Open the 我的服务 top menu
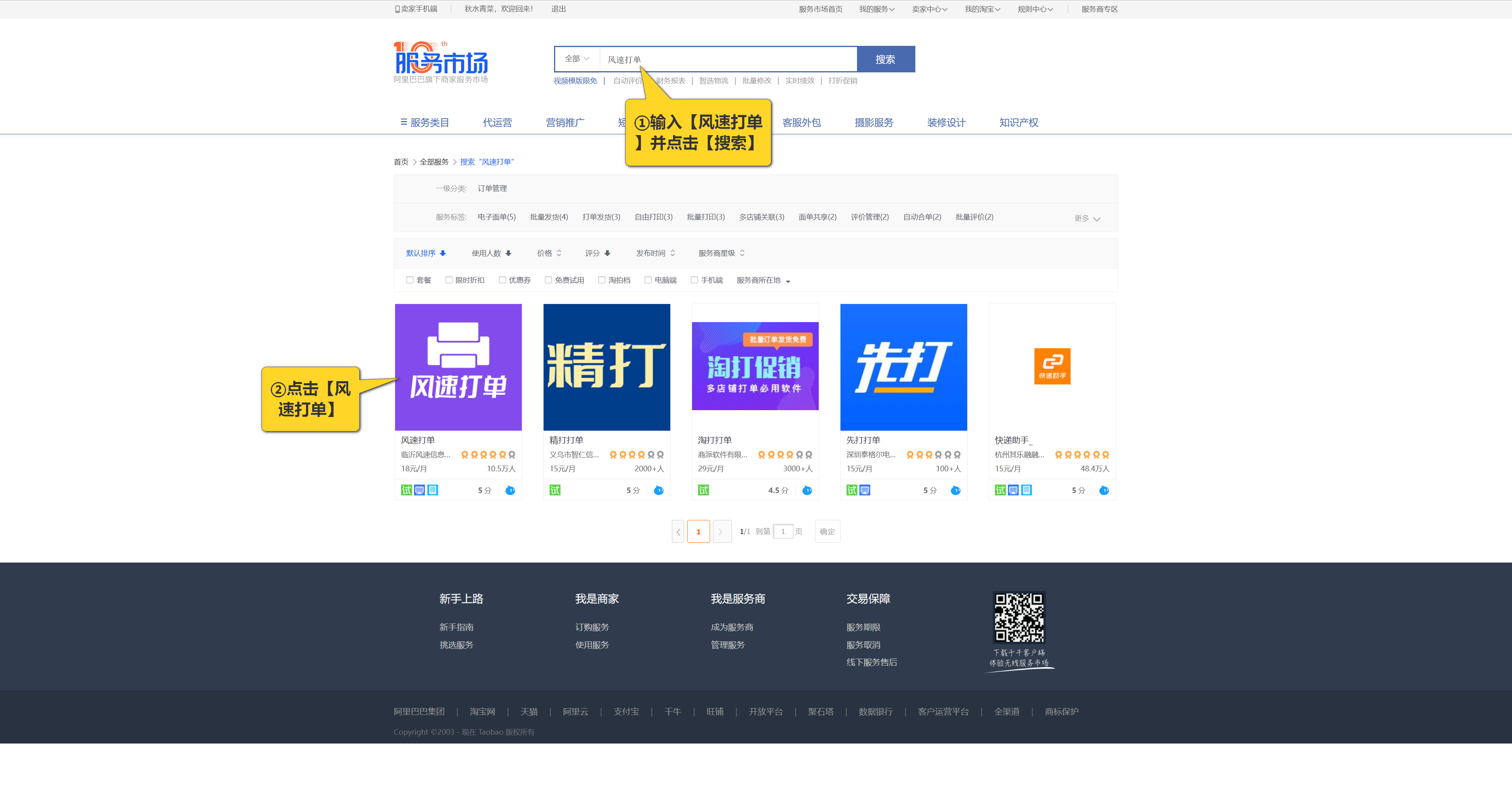Screen dimensions: 1512x797 coord(876,9)
